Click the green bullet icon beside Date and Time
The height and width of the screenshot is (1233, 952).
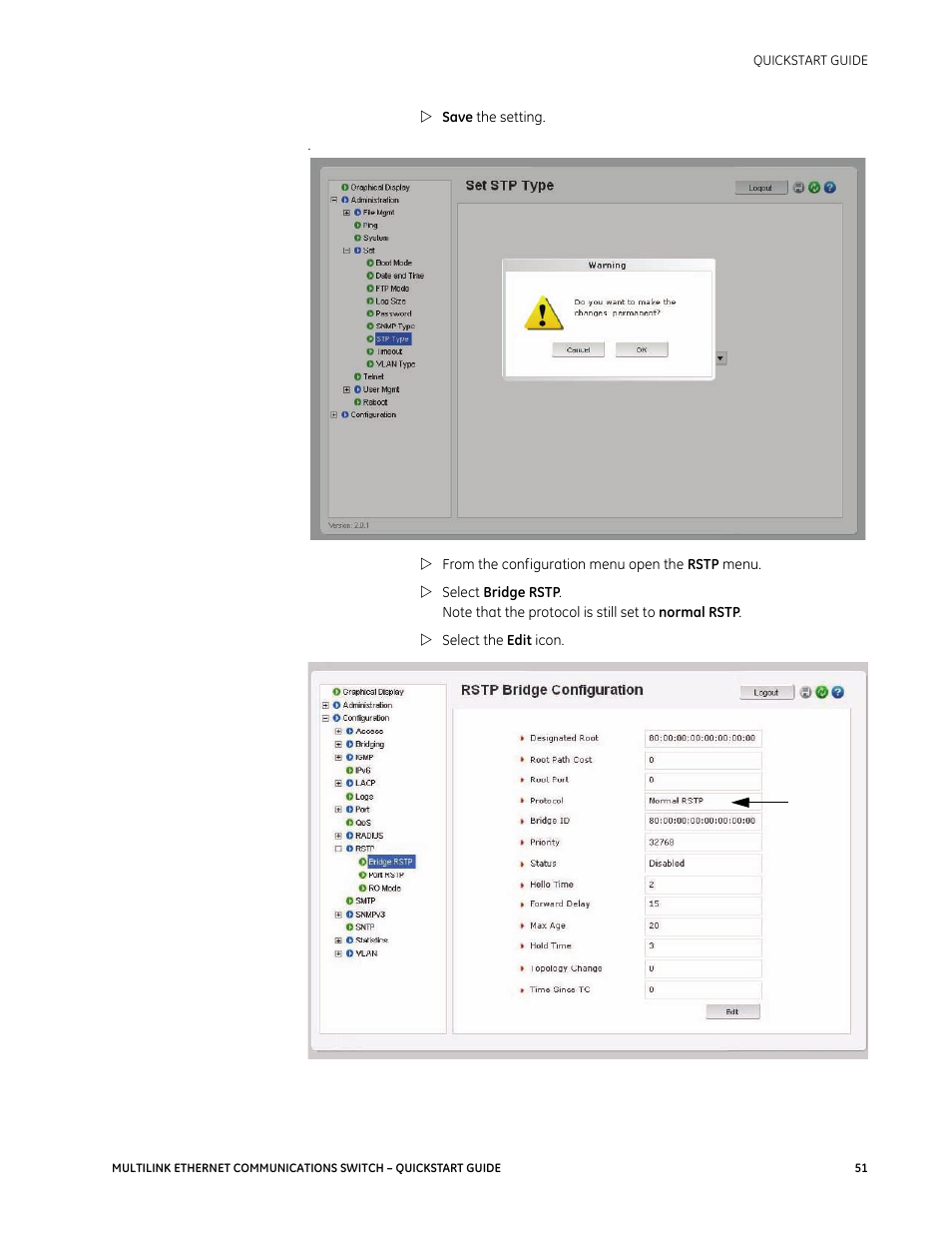click(x=370, y=276)
